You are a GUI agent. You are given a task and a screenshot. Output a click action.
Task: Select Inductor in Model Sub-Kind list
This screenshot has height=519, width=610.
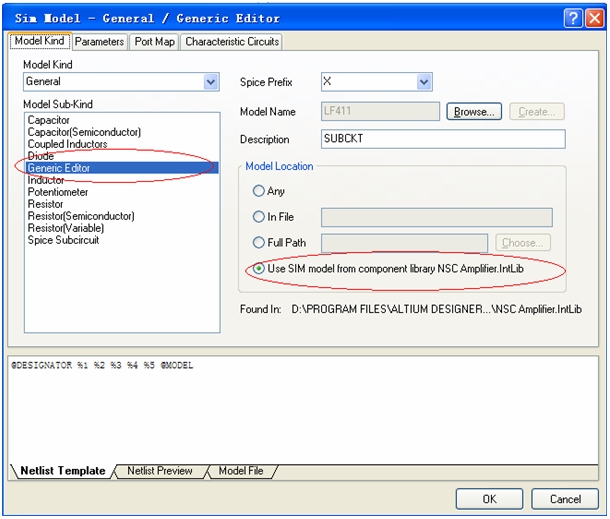pos(46,180)
